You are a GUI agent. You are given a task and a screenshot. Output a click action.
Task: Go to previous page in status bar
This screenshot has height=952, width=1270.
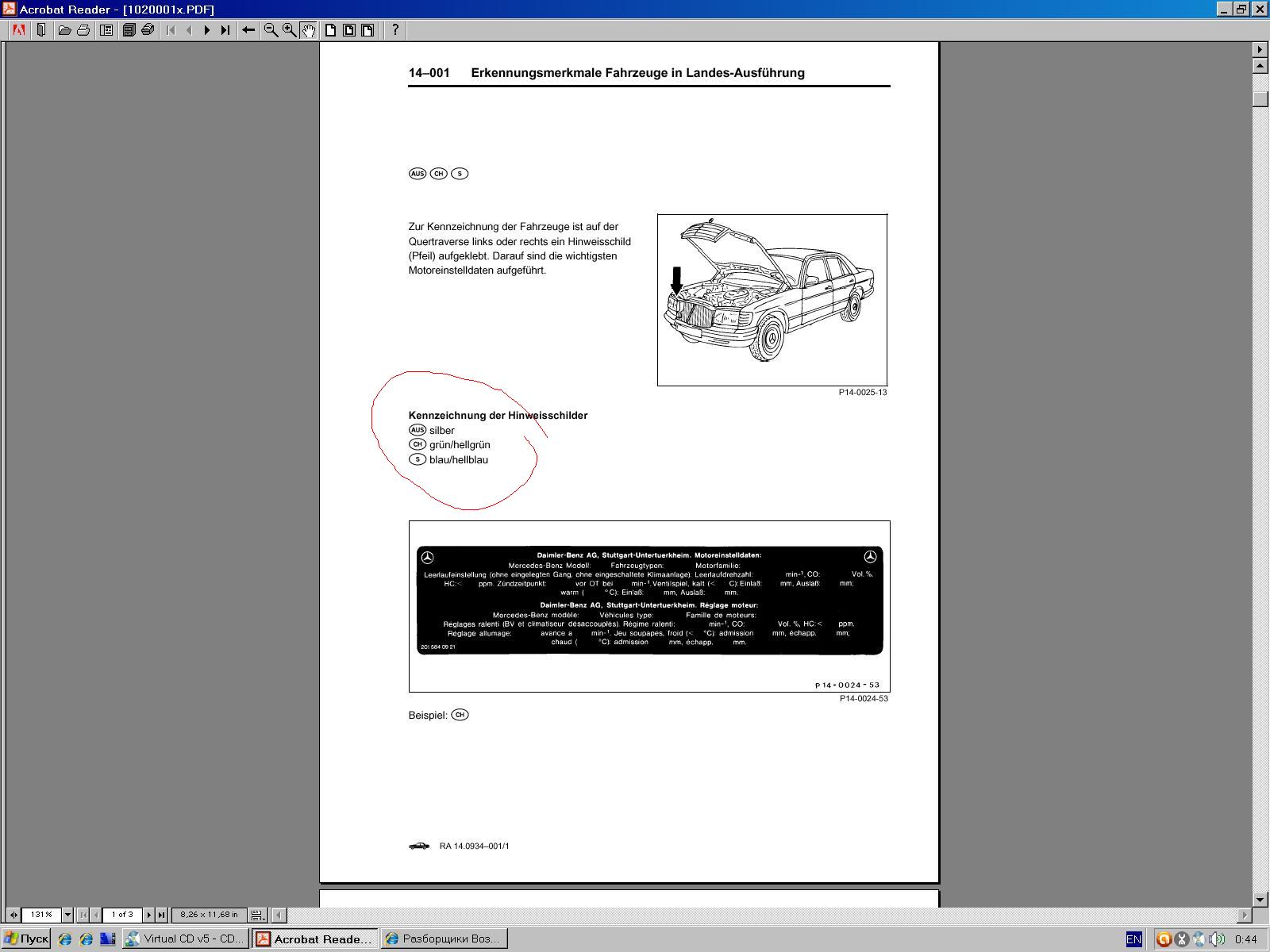click(x=96, y=915)
